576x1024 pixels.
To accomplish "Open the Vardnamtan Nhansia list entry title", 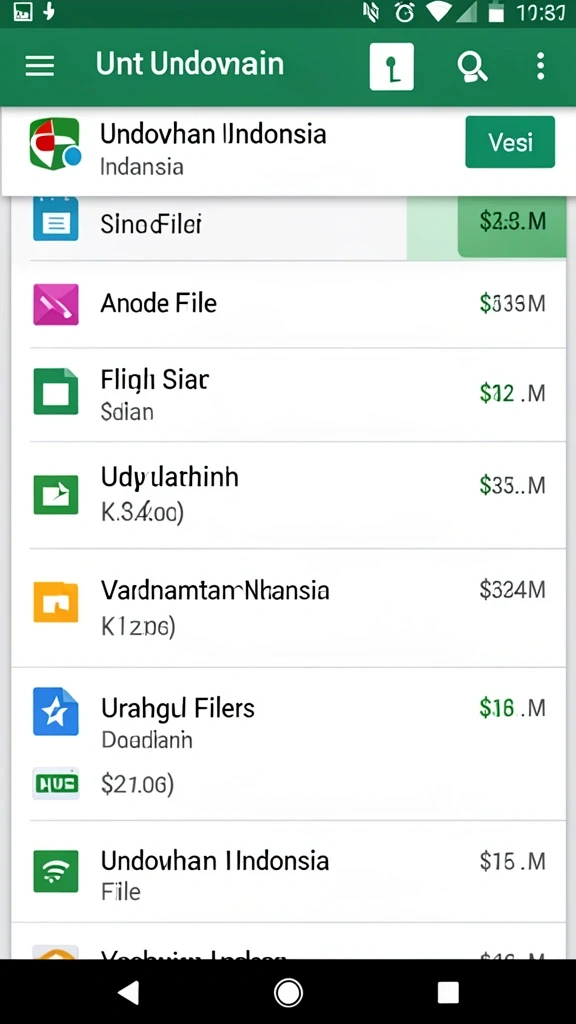I will [215, 590].
